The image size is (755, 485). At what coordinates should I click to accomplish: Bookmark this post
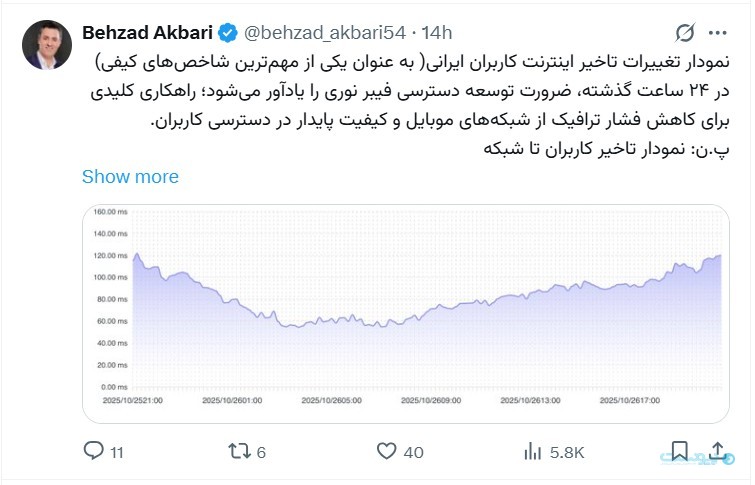click(679, 451)
